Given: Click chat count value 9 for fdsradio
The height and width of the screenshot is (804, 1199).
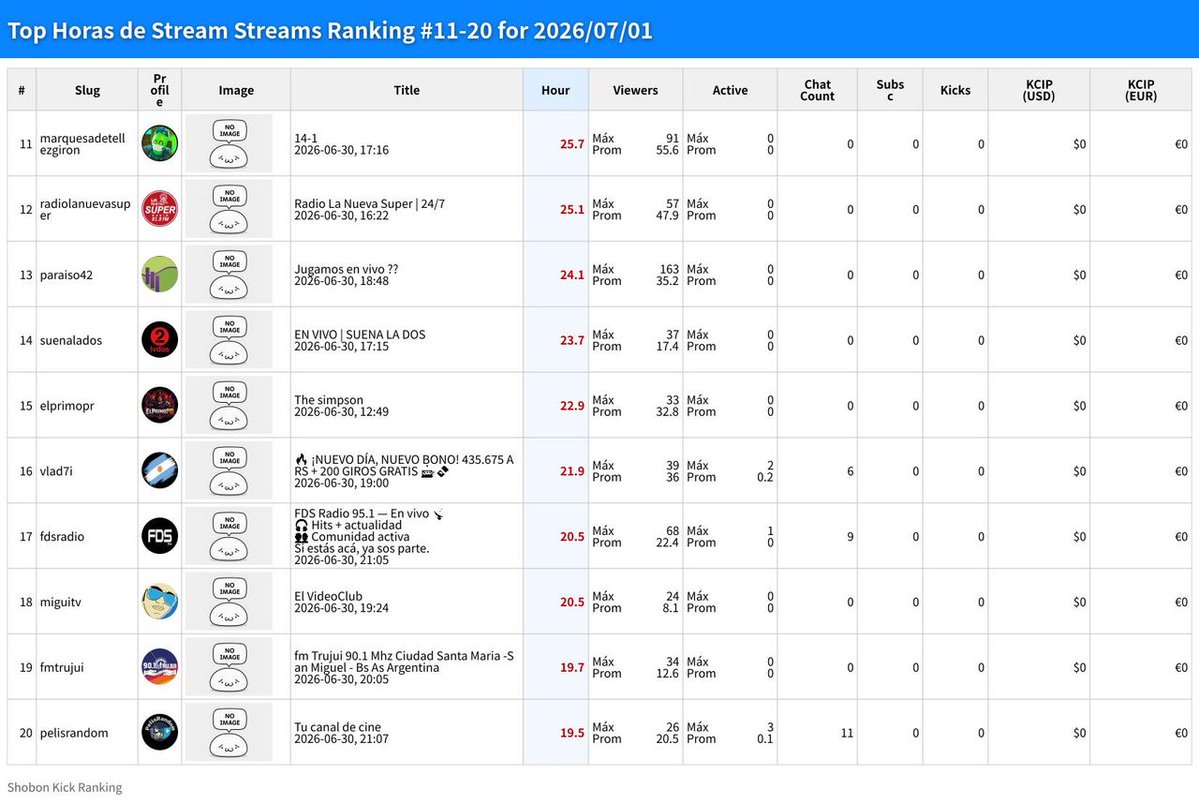Looking at the screenshot, I should (850, 536).
